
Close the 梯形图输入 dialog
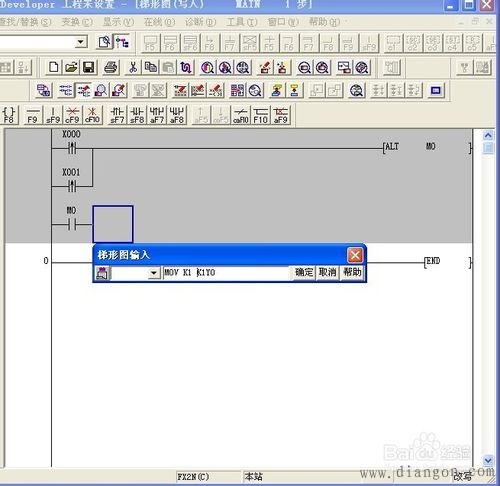355,256
